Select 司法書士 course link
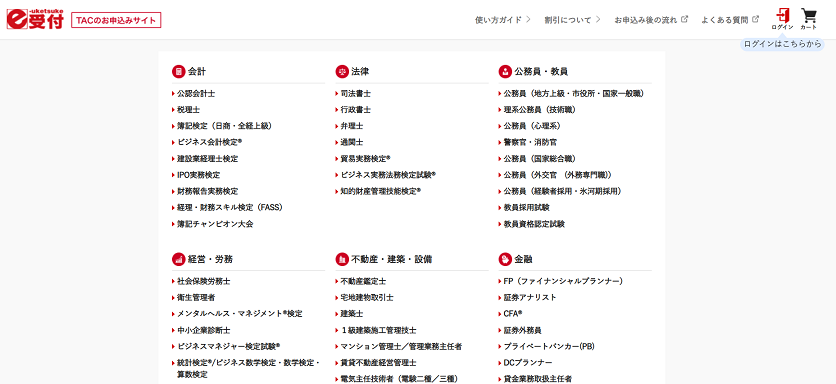 click(x=356, y=93)
